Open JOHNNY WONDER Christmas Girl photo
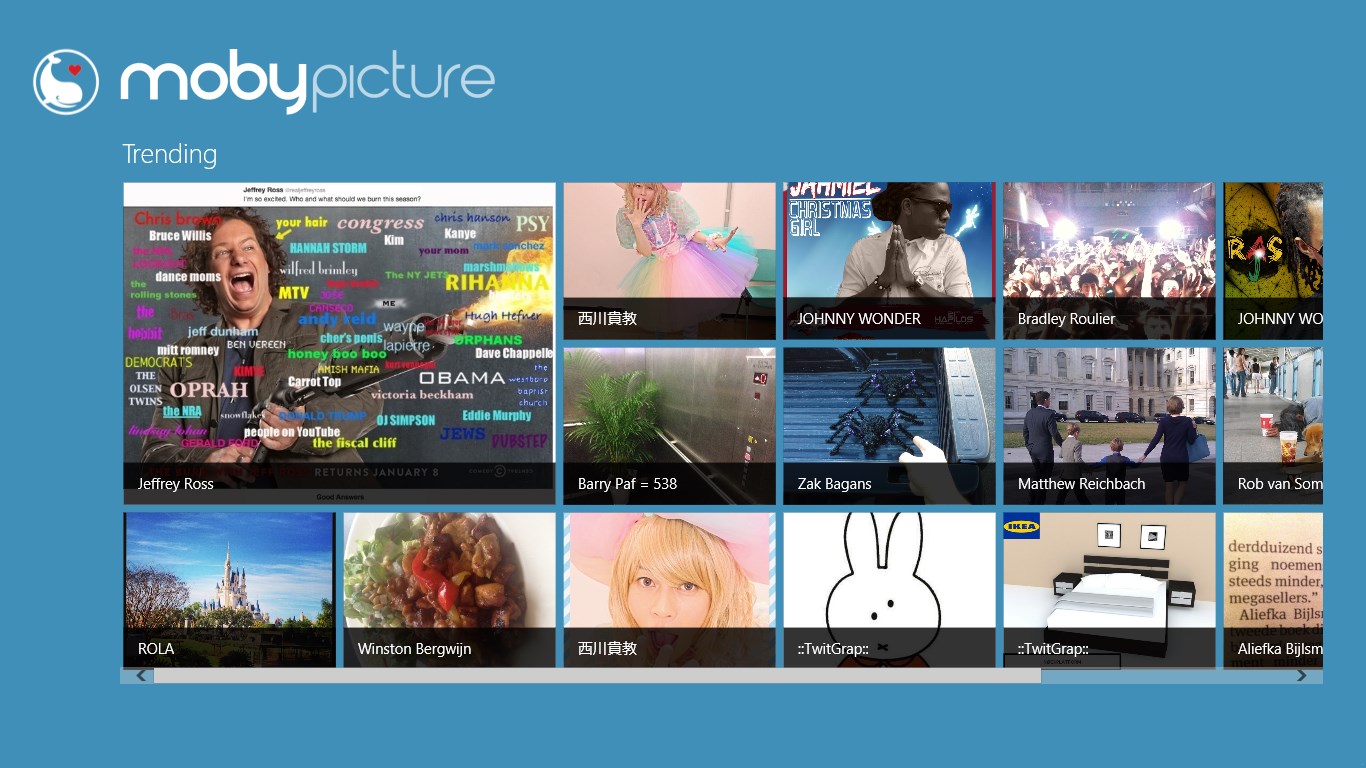 (x=889, y=260)
